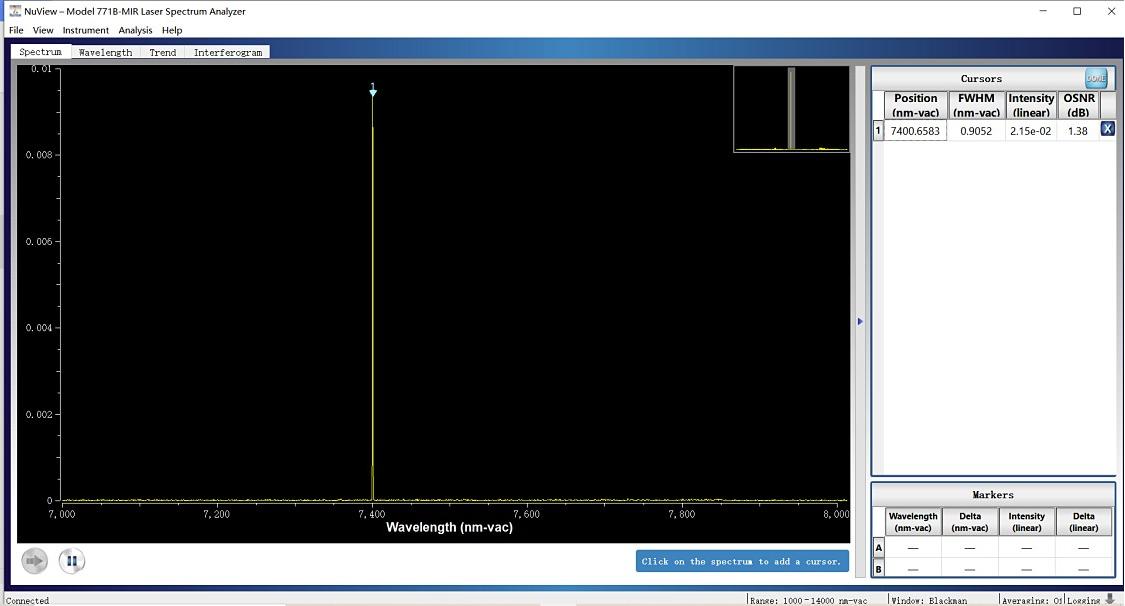The width and height of the screenshot is (1125, 606).
Task: Click the DONE button in Cursors panel
Action: pyautogui.click(x=1096, y=78)
